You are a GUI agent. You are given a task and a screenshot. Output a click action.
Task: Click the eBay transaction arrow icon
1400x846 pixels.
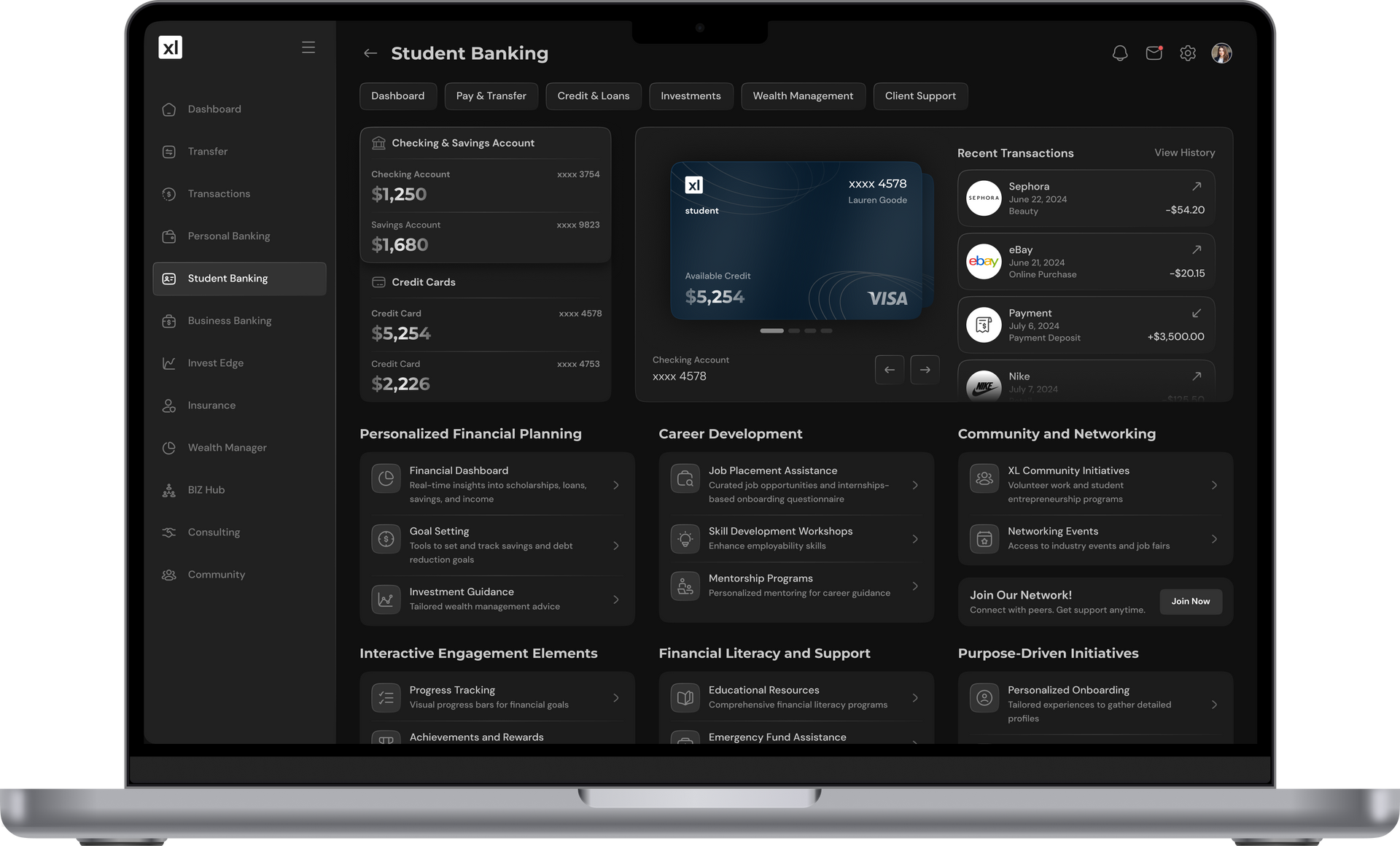click(1197, 250)
